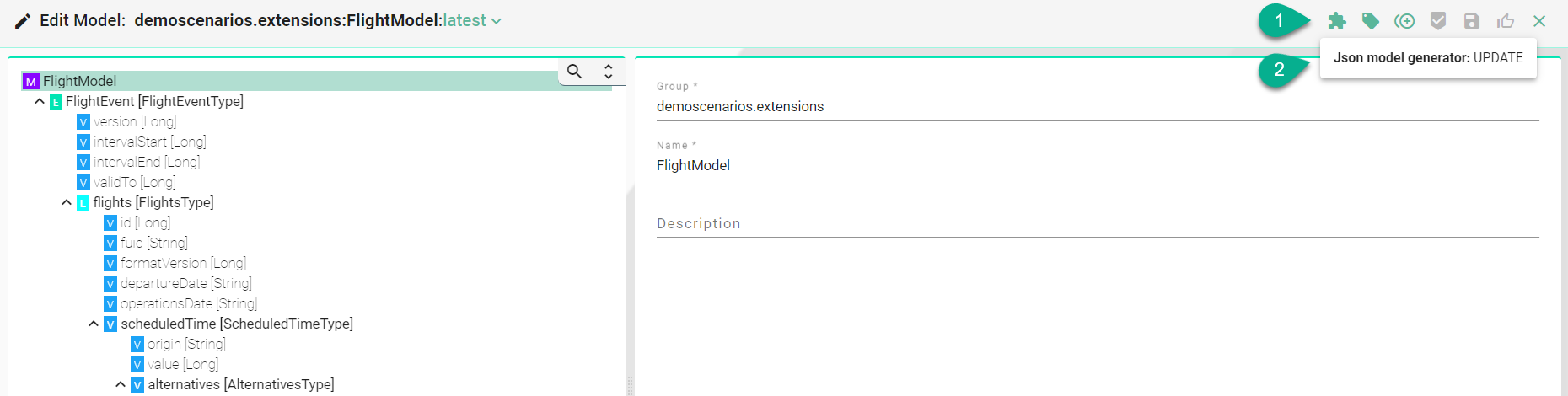This screenshot has height=396, width=1568.
Task: Select the departureDate [String] variable
Action: coord(185,283)
